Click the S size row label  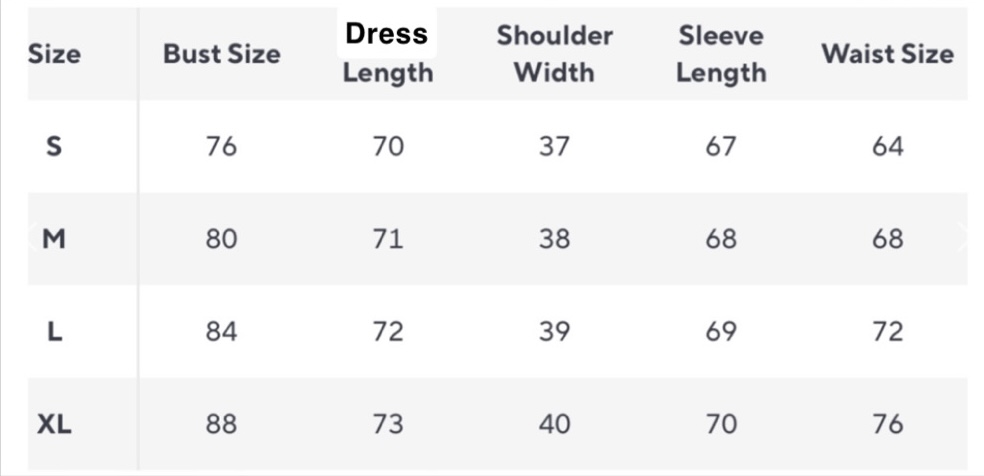coord(54,147)
